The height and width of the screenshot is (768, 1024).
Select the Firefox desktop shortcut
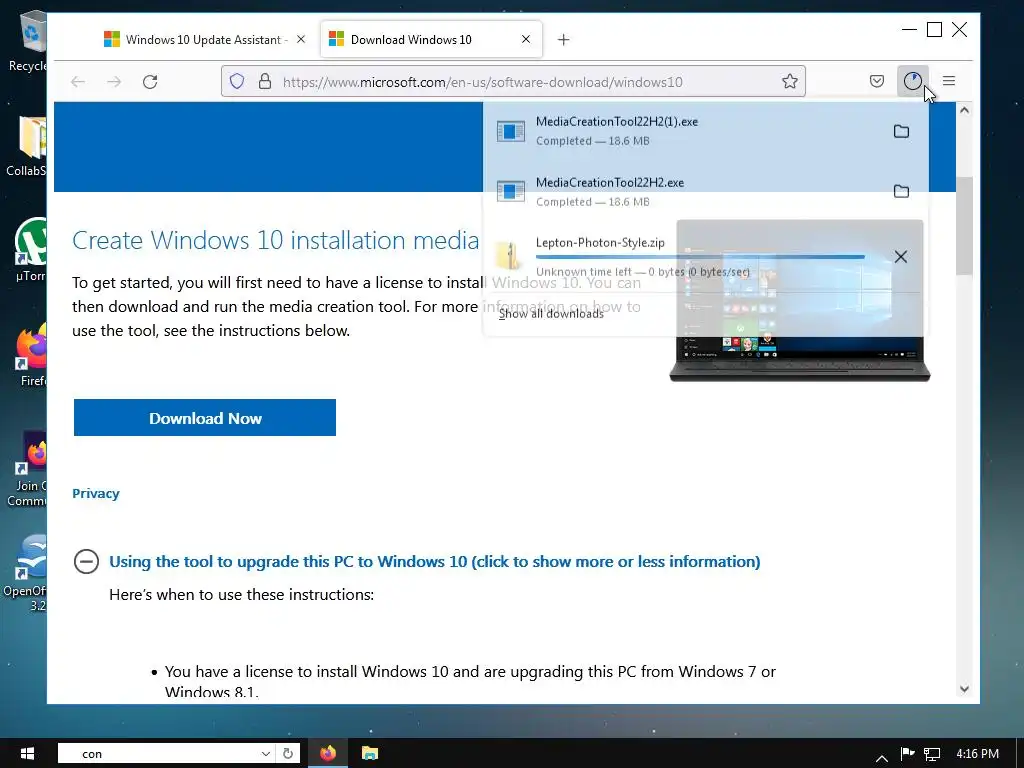(31, 355)
